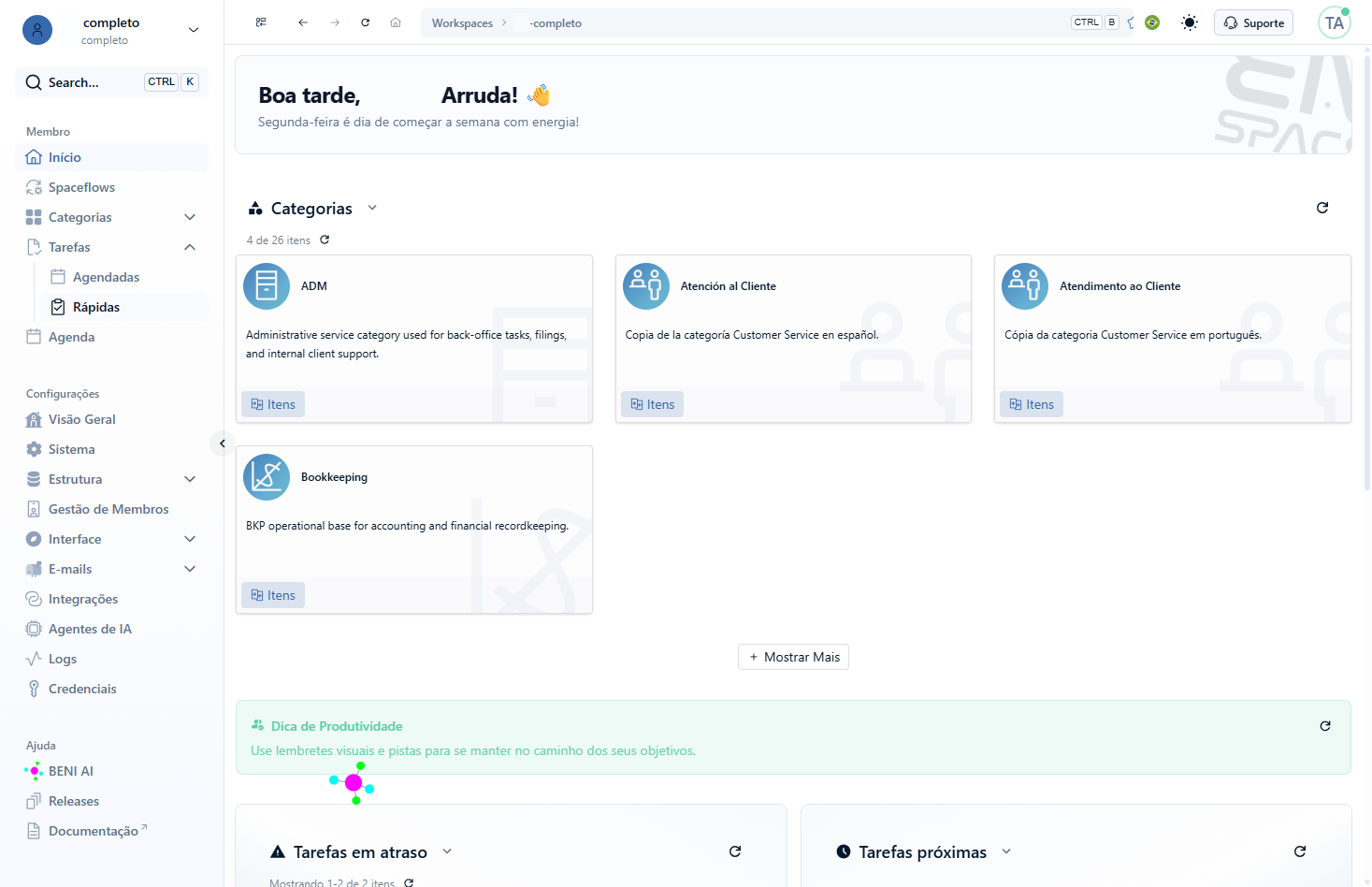Collapse the sidebar with arrow handle
The height and width of the screenshot is (887, 1372).
[x=222, y=443]
